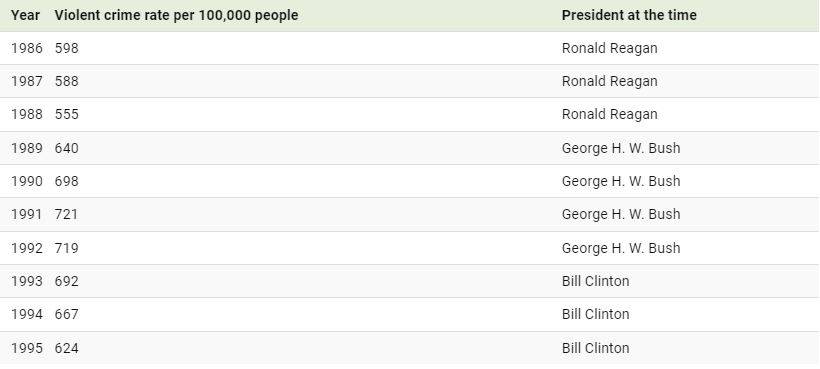Click Bill Clinton in the 1993 row

tap(595, 281)
